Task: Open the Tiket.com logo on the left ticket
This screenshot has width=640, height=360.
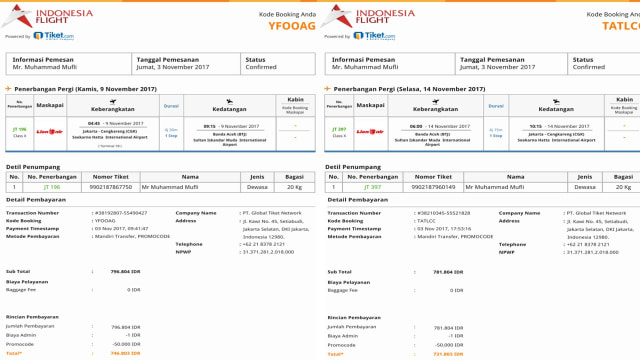Action: [x=53, y=36]
